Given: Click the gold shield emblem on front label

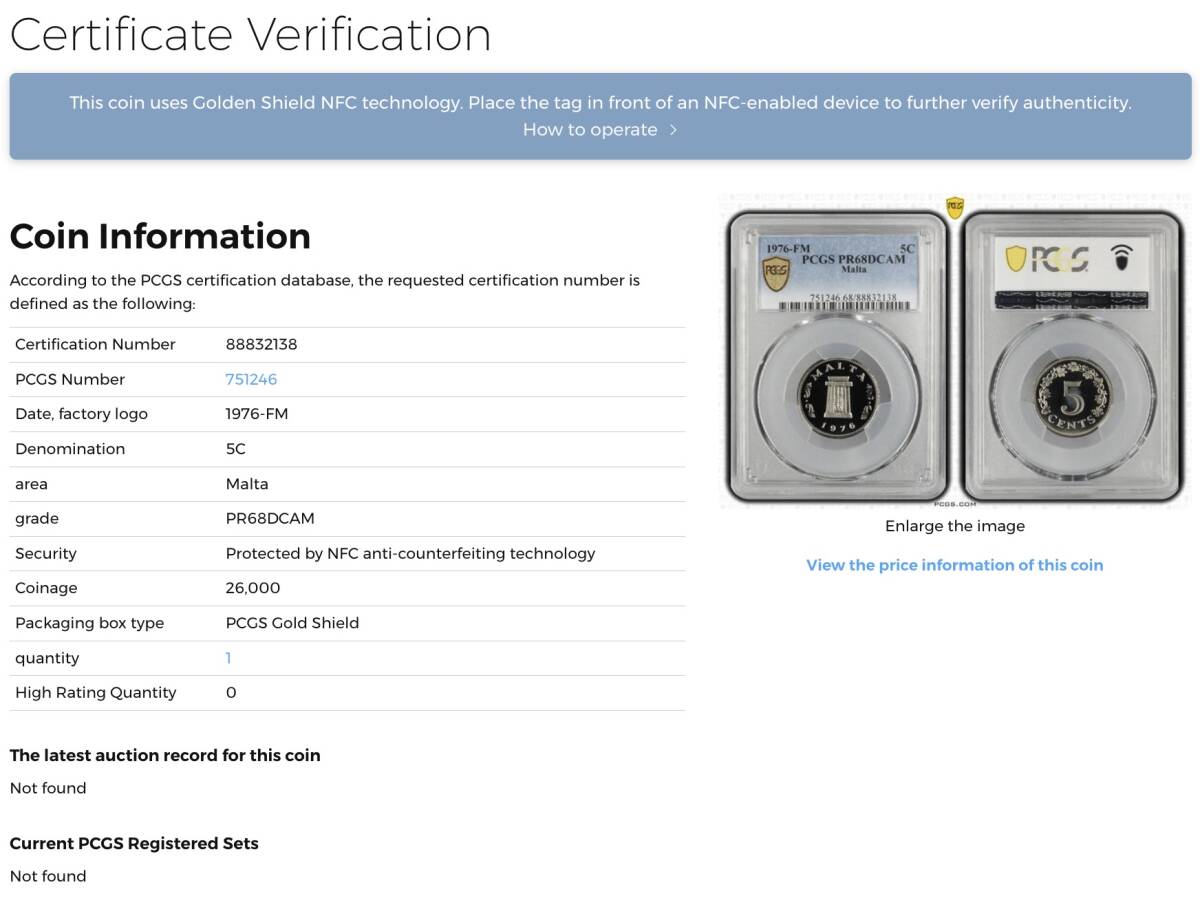Looking at the screenshot, I should [776, 274].
